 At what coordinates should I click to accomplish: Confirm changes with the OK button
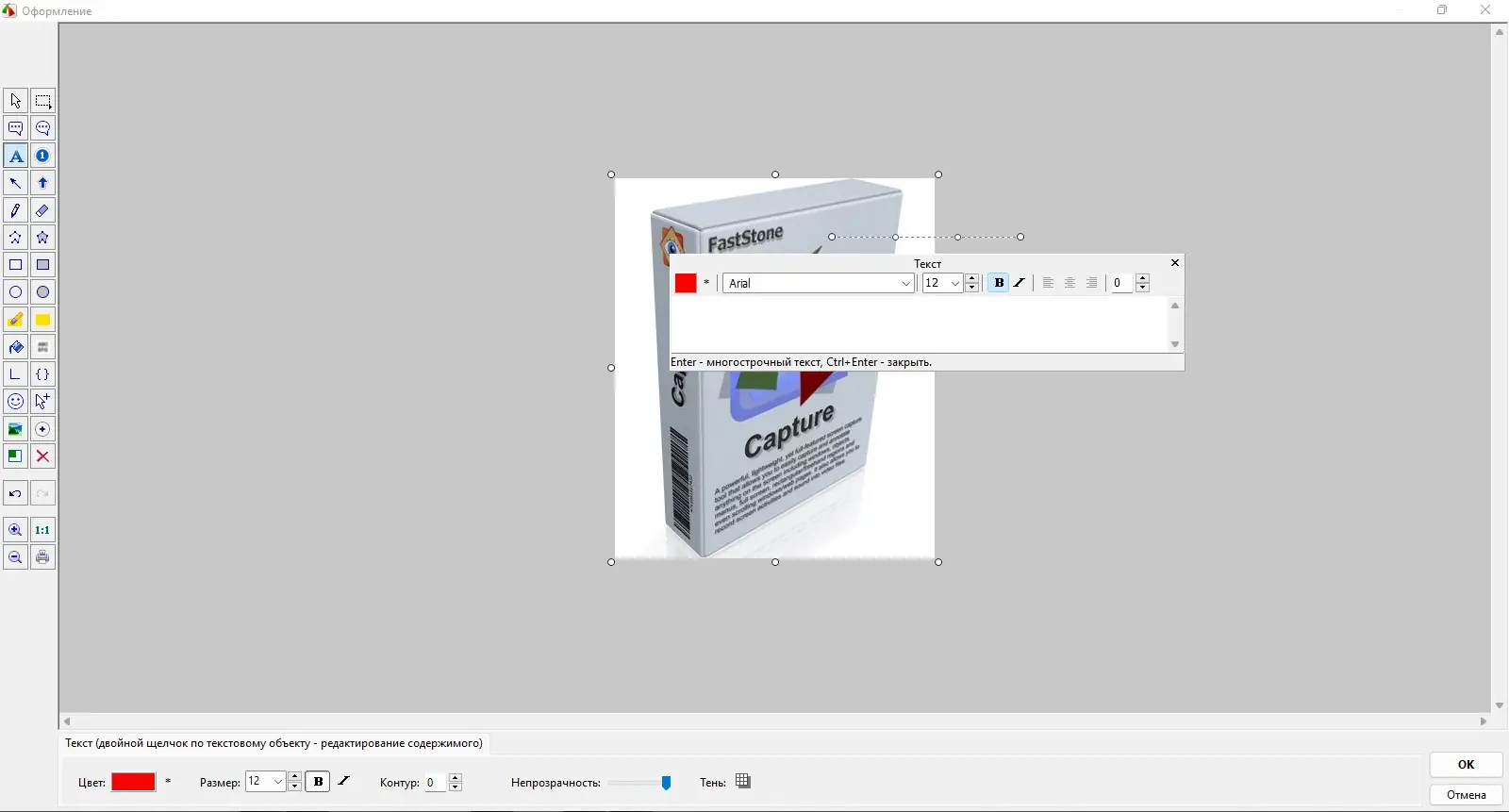(1466, 765)
